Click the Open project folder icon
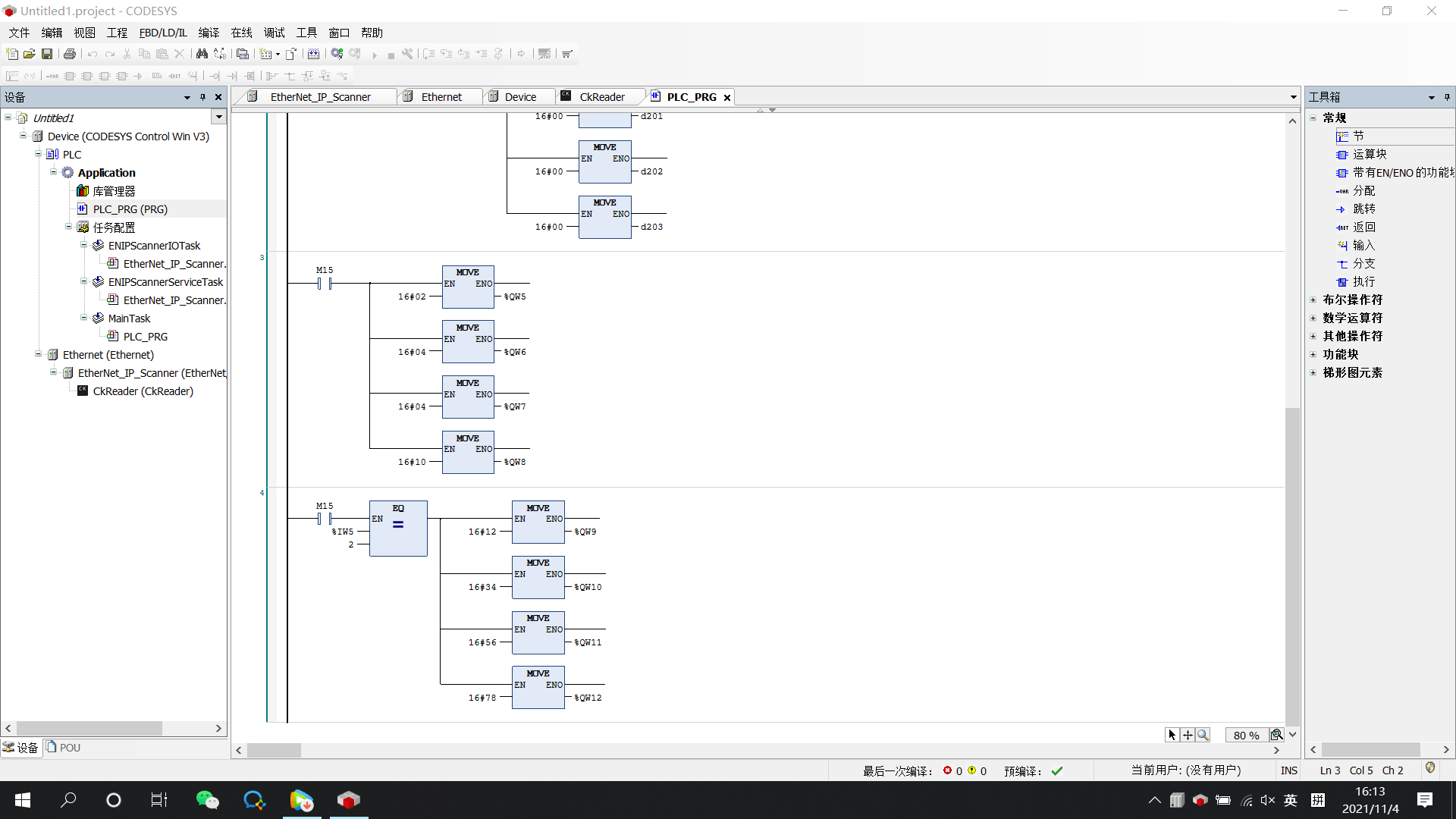Image resolution: width=1456 pixels, height=819 pixels. pyautogui.click(x=30, y=54)
